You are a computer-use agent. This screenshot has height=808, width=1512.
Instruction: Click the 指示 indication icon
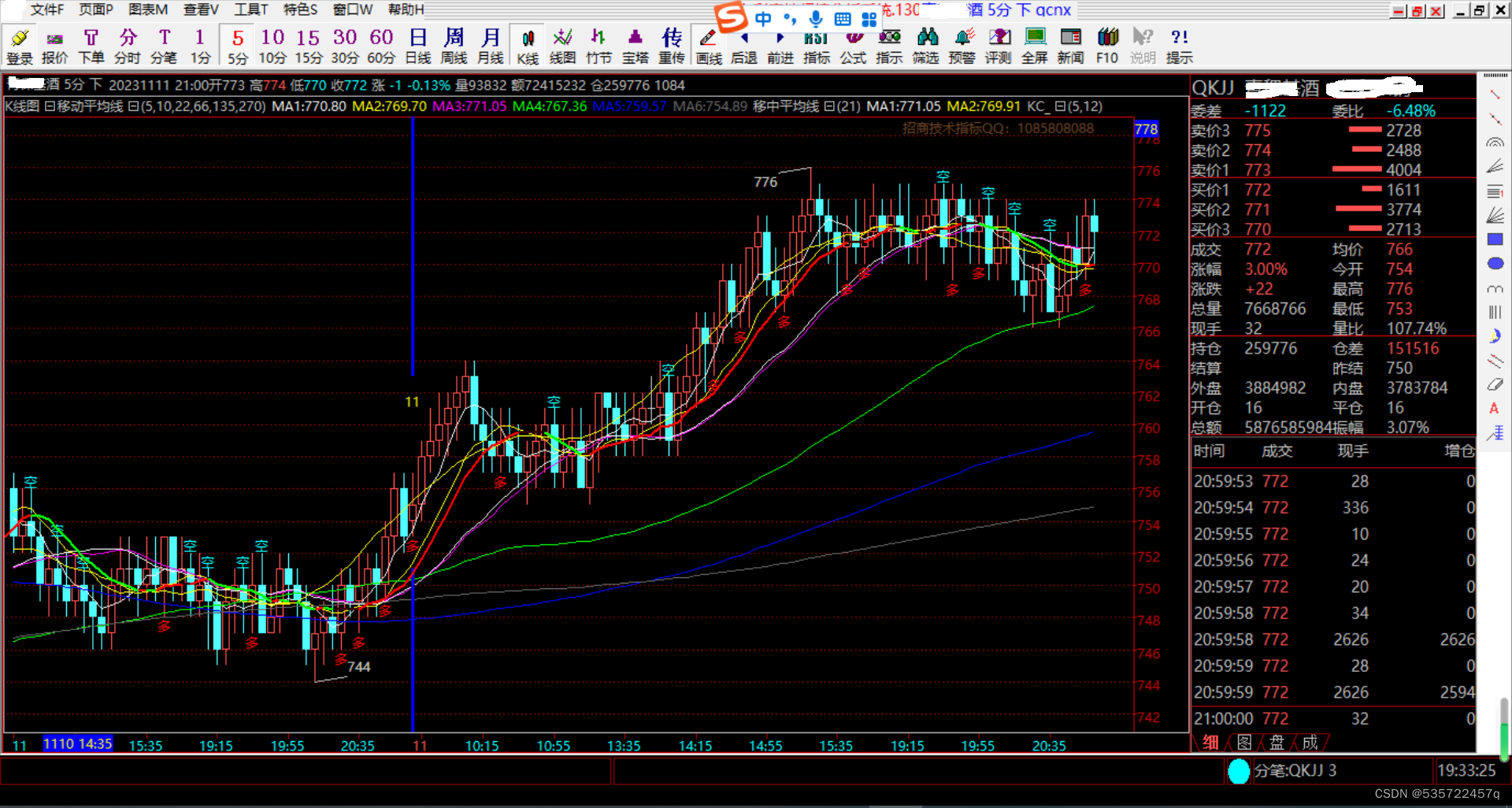[889, 46]
